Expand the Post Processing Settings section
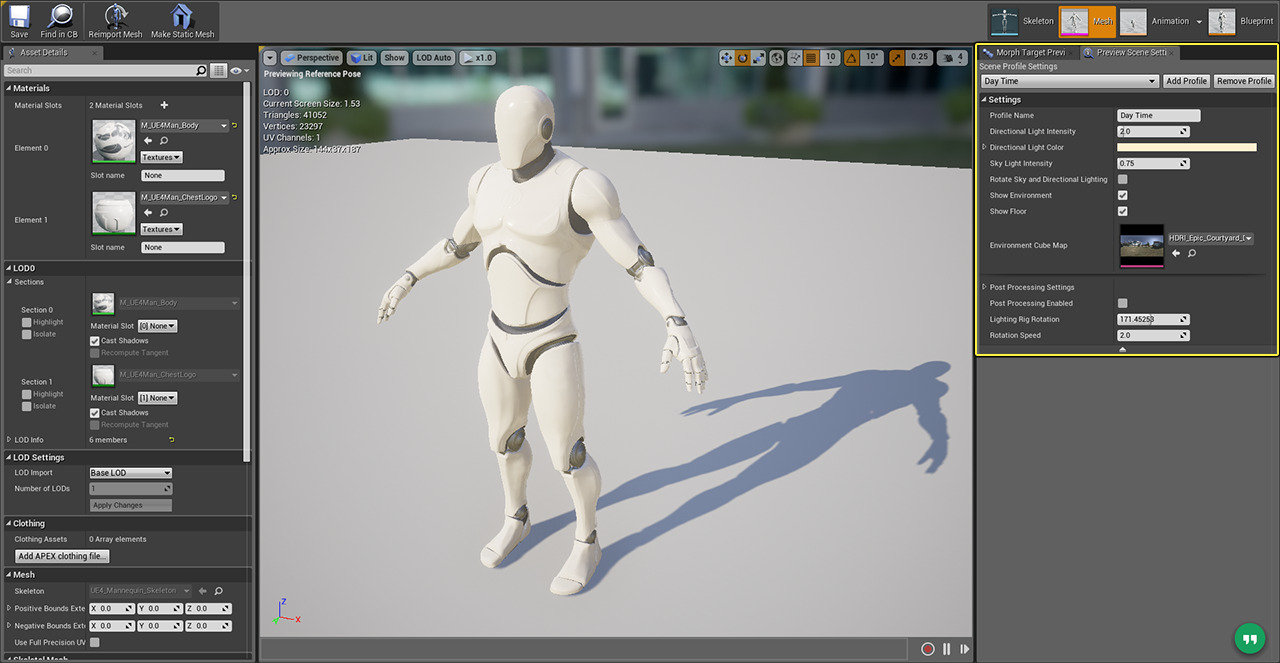1280x663 pixels. [985, 287]
